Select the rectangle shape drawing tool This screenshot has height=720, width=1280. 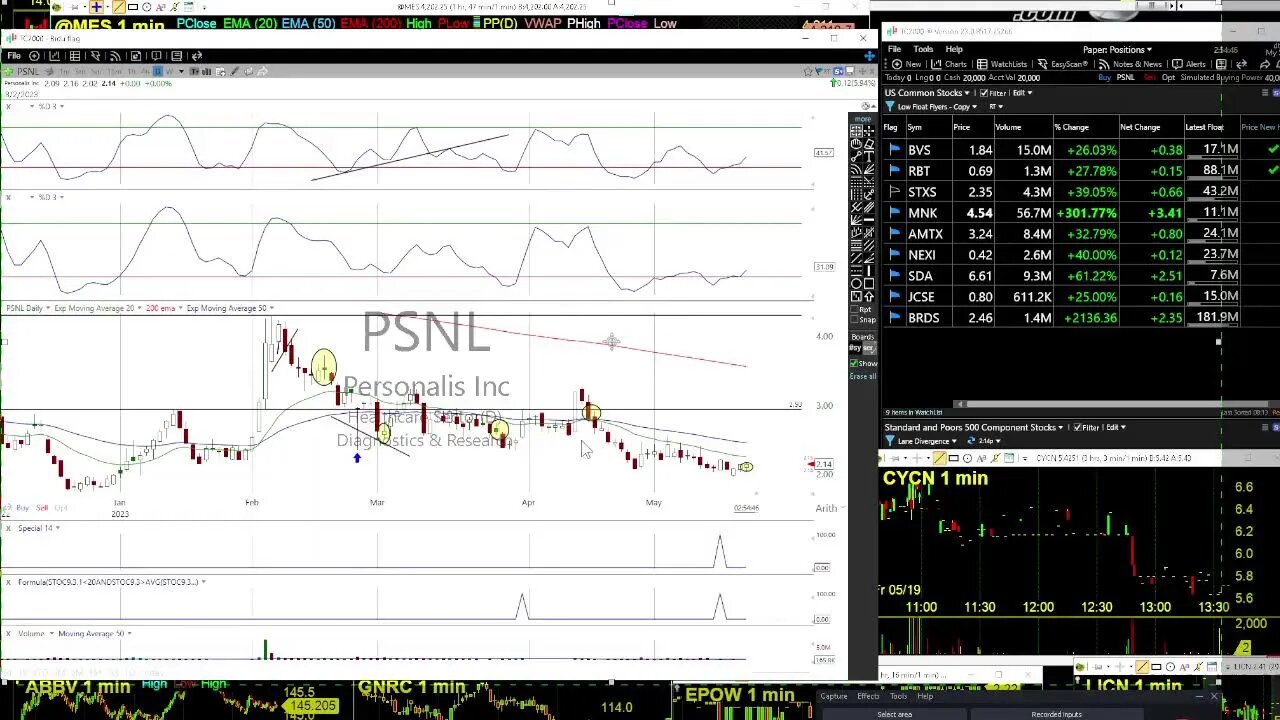coord(869,282)
